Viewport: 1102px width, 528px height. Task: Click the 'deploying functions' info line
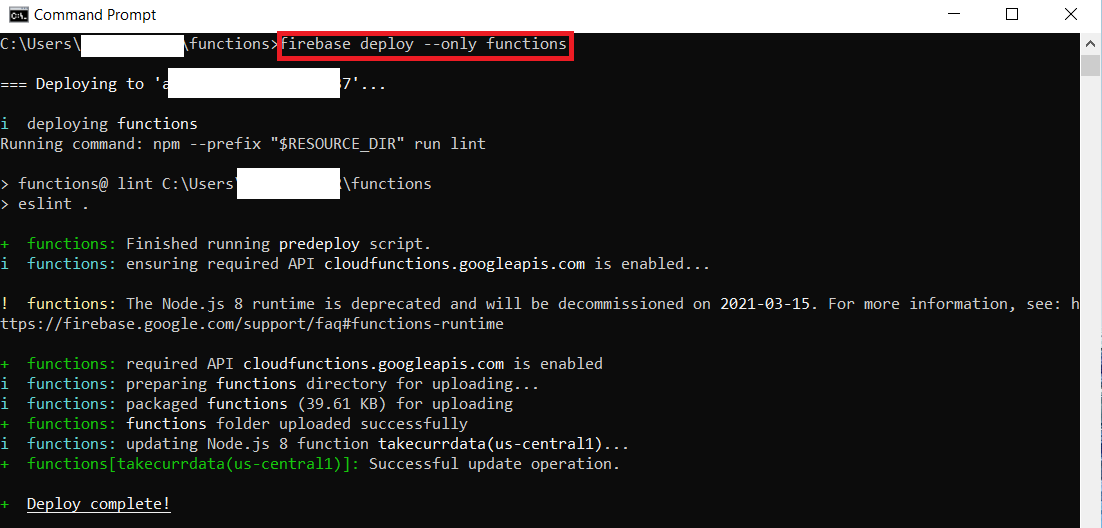pyautogui.click(x=99, y=124)
